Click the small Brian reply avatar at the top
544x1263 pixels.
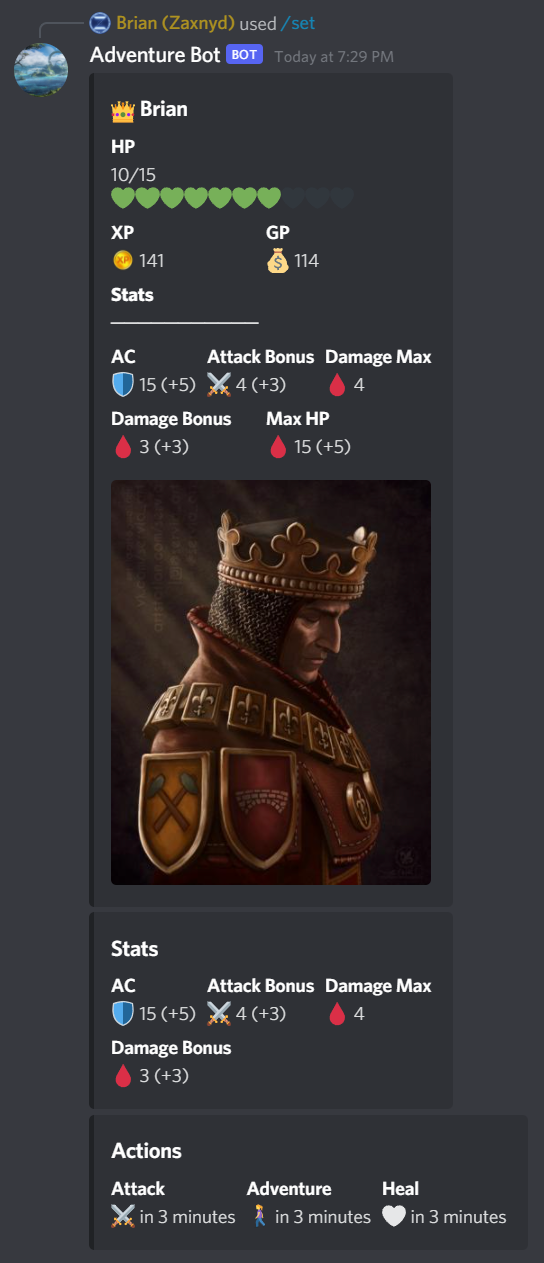[x=99, y=23]
